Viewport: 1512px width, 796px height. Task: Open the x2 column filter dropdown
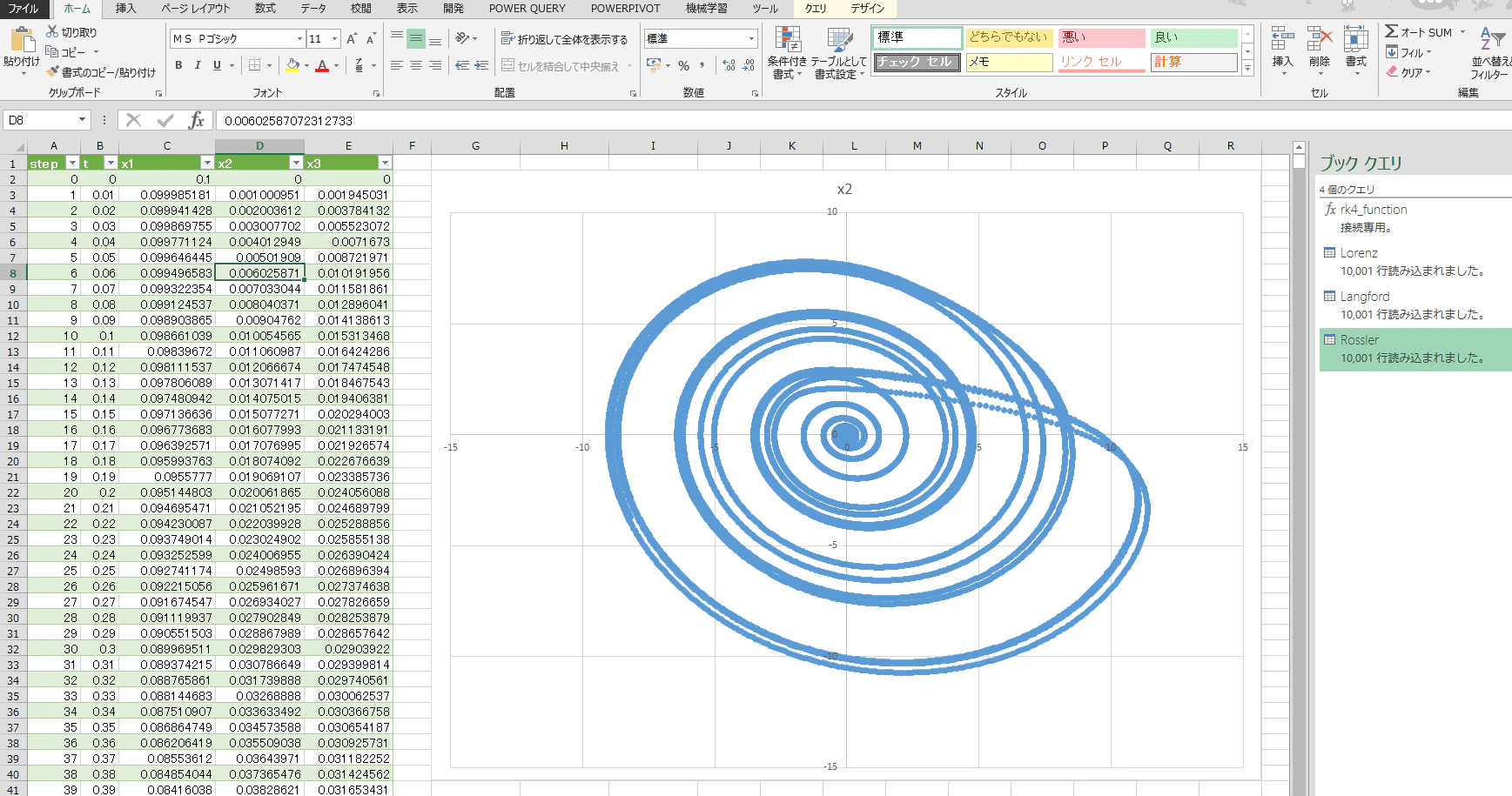(x=296, y=163)
